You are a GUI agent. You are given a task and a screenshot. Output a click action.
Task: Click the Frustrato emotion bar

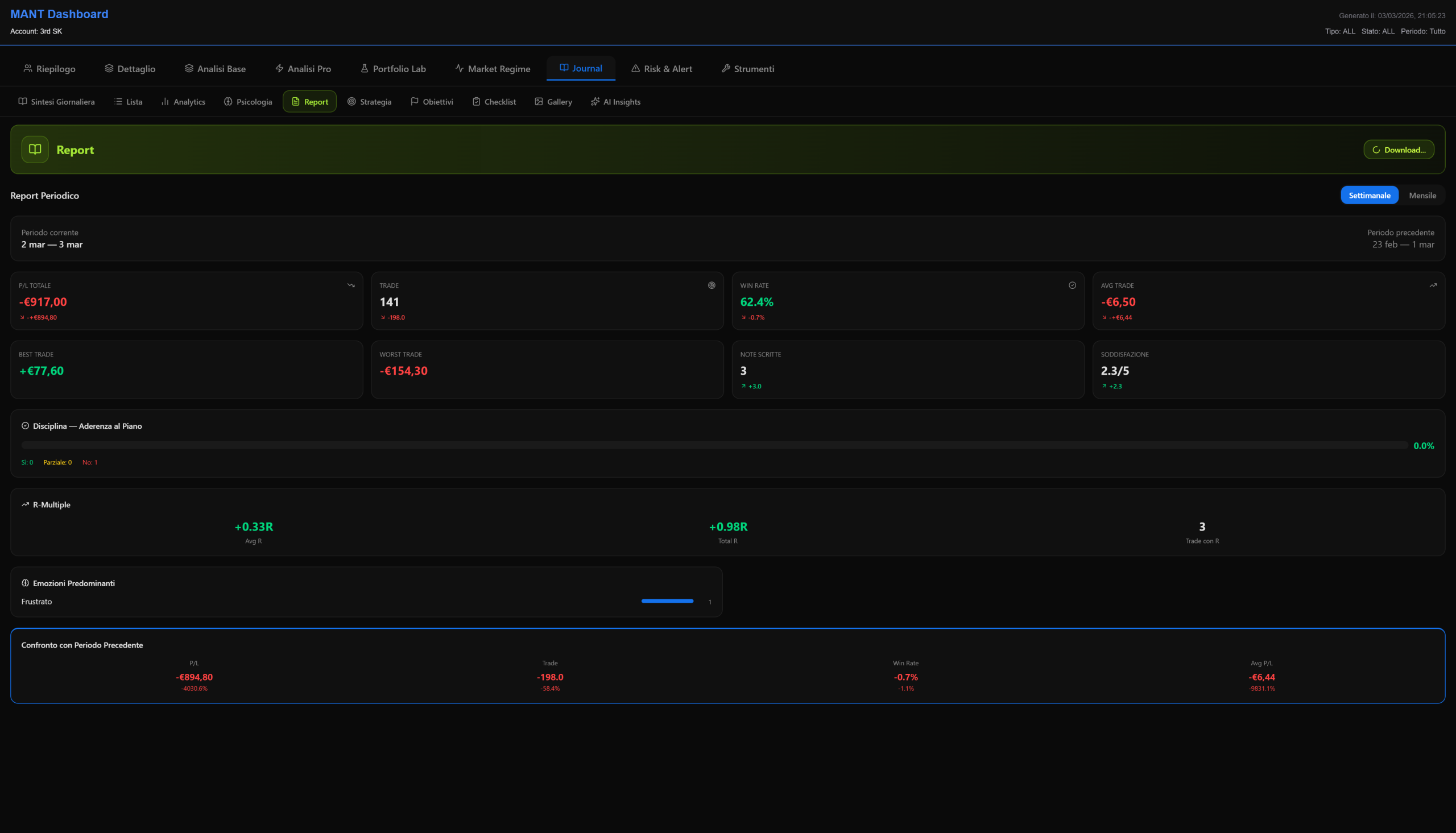tap(667, 600)
